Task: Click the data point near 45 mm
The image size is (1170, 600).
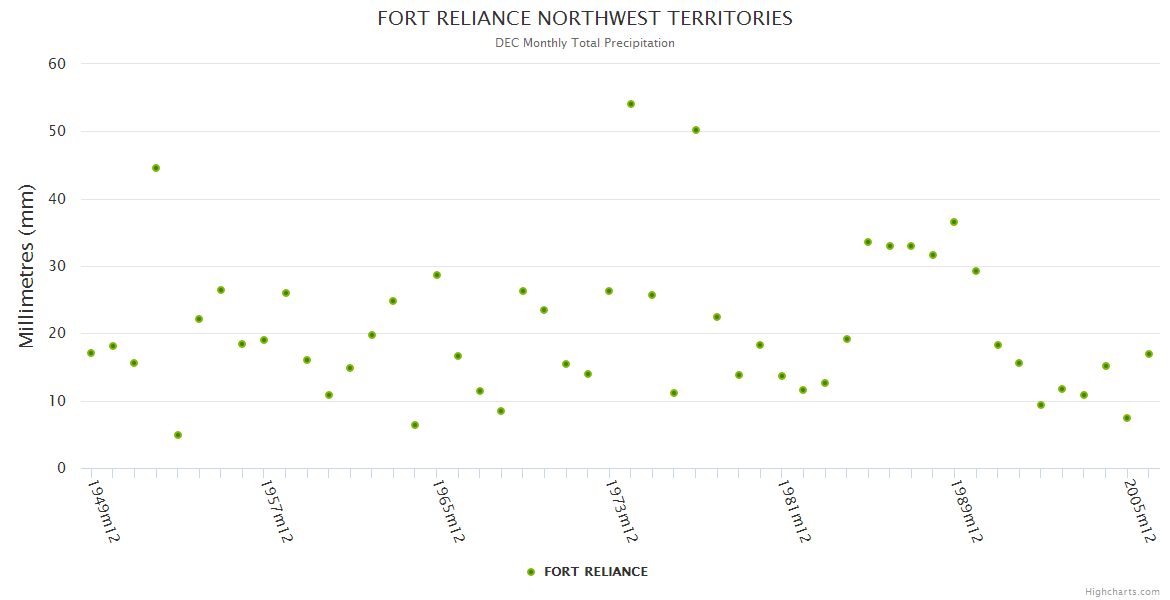Action: [x=156, y=168]
